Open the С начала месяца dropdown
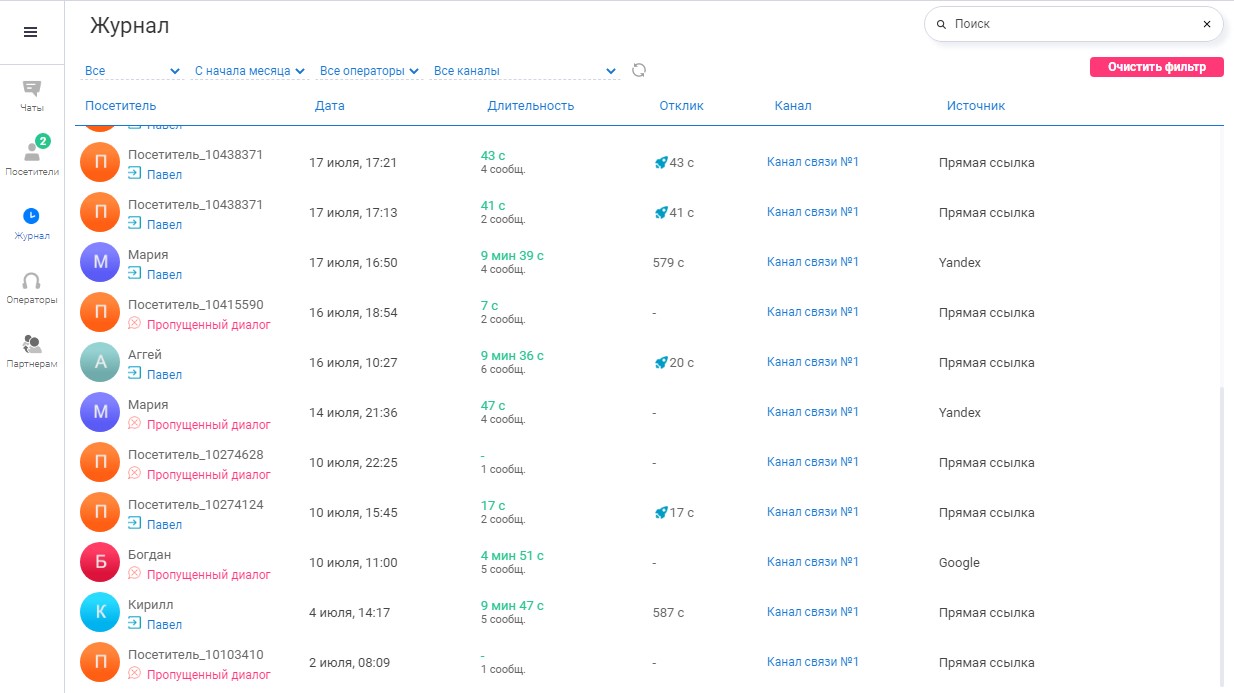Image resolution: width=1234 pixels, height=693 pixels. 250,71
